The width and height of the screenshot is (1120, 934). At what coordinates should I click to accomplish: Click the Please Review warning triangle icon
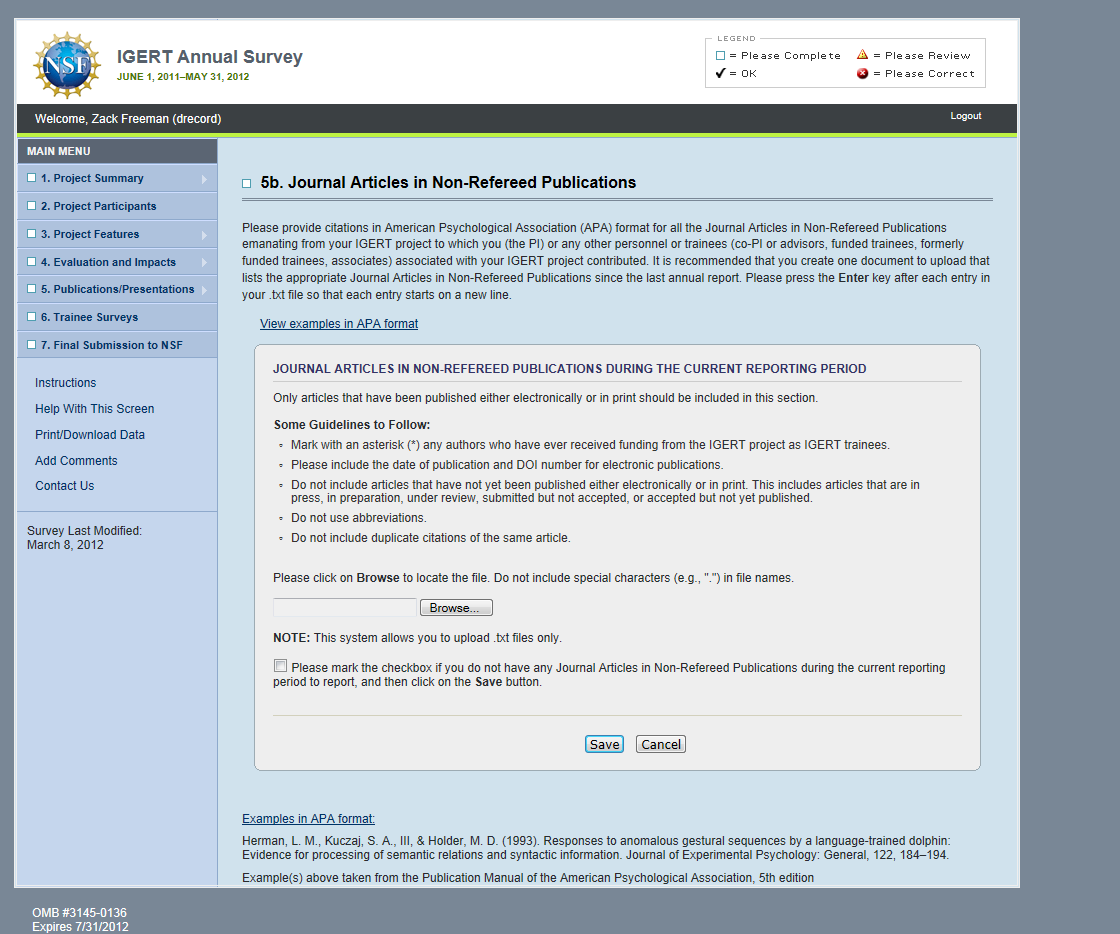pyautogui.click(x=862, y=55)
